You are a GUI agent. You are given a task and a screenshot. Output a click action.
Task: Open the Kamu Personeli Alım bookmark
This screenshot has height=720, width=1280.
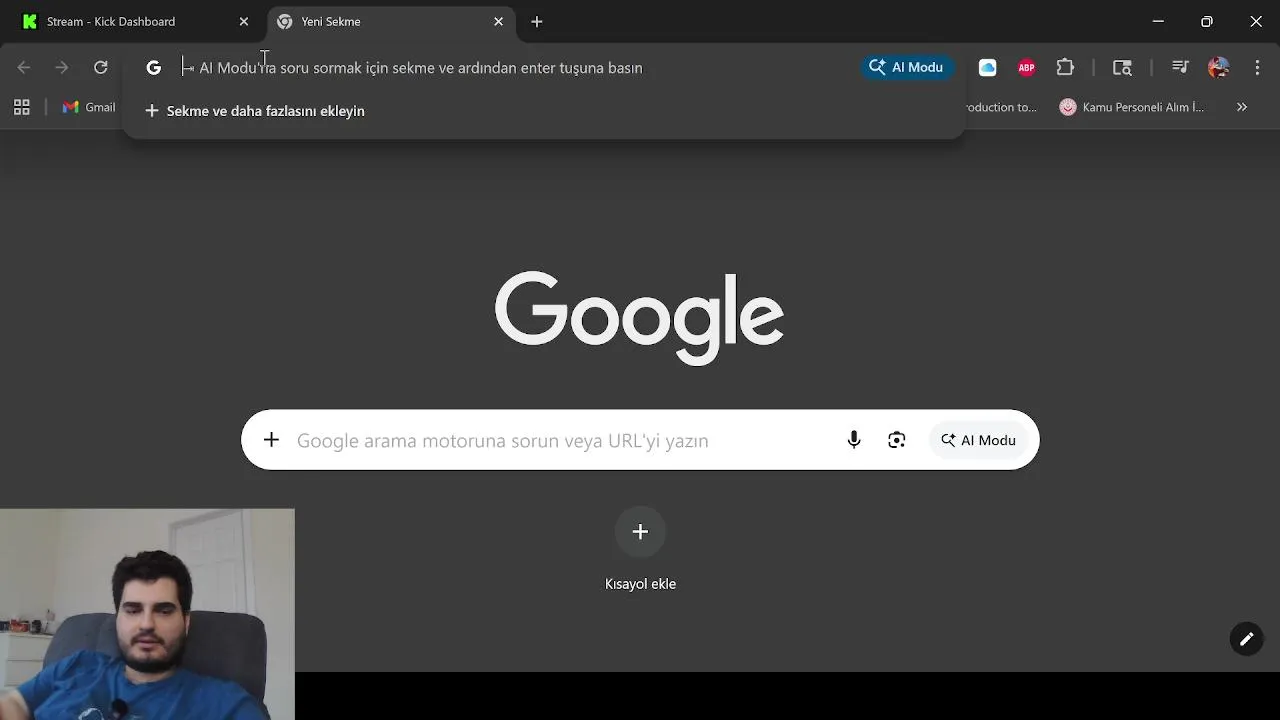click(x=1132, y=107)
